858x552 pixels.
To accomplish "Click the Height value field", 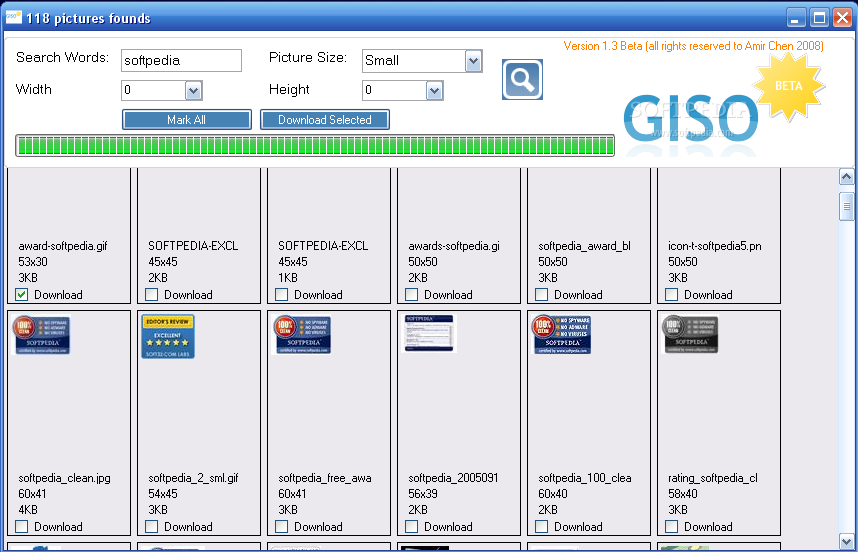I will [395, 90].
